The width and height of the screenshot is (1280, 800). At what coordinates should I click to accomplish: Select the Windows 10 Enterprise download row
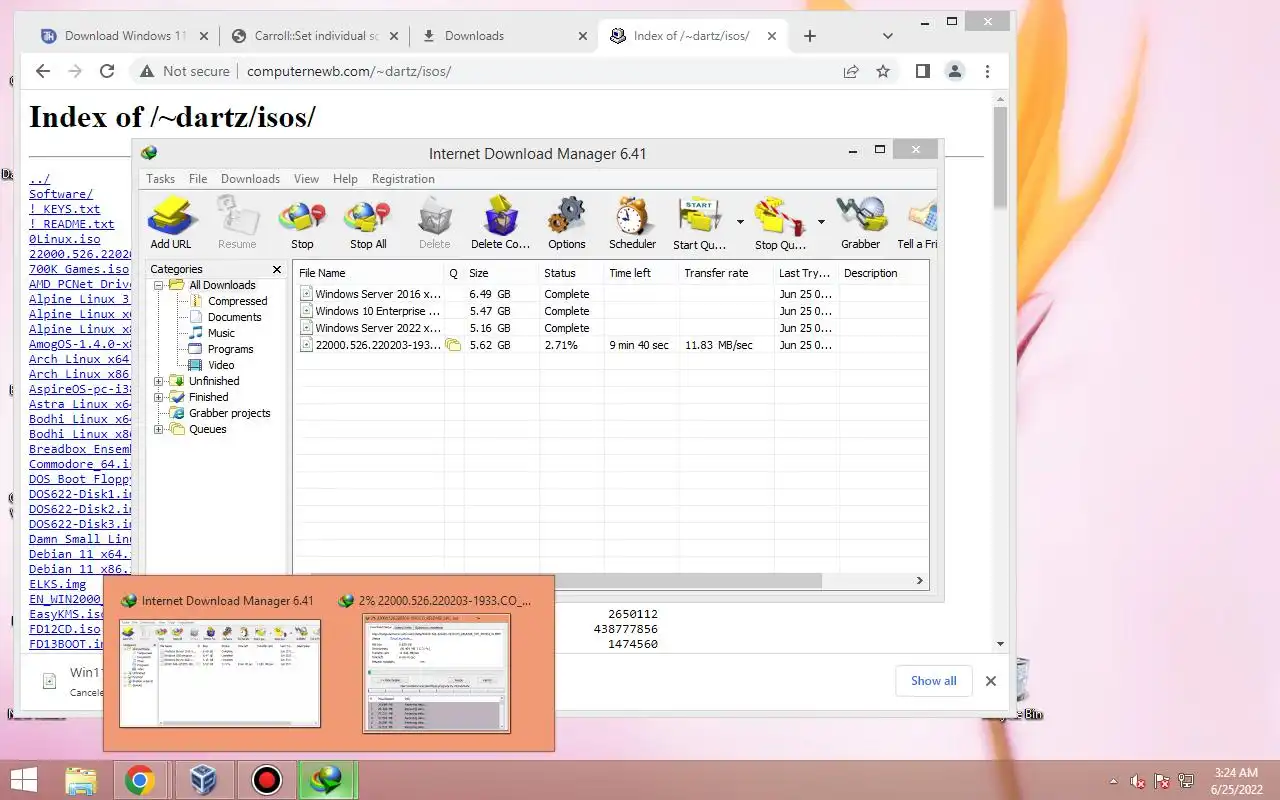click(611, 311)
